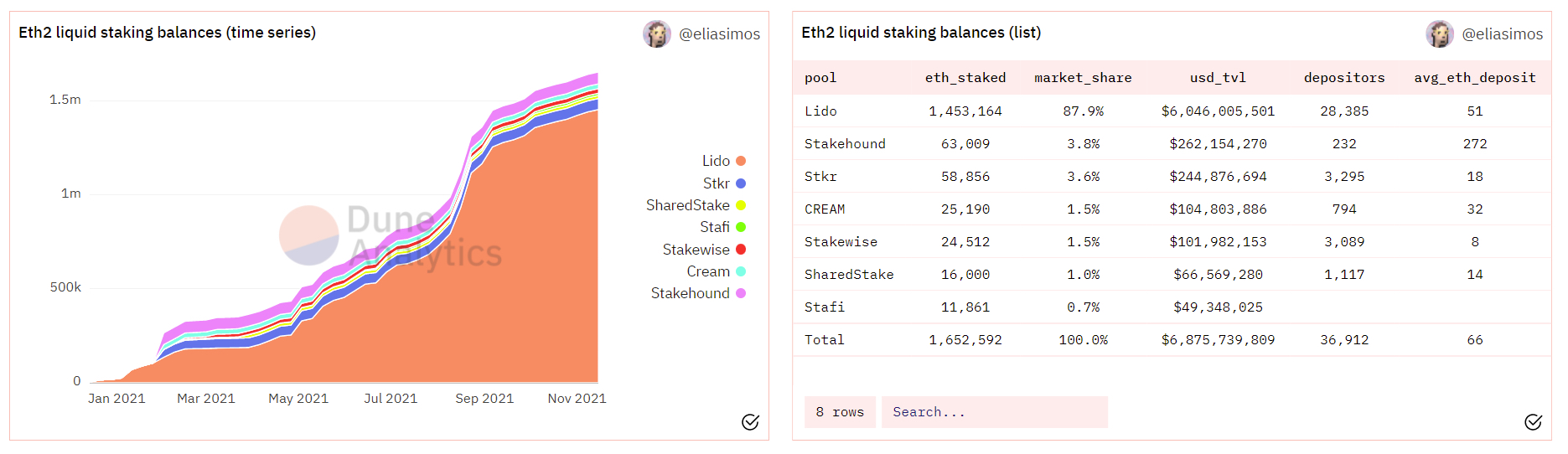Toggle Stkr series in chart legend
The height and width of the screenshot is (454, 1568).
[x=724, y=183]
